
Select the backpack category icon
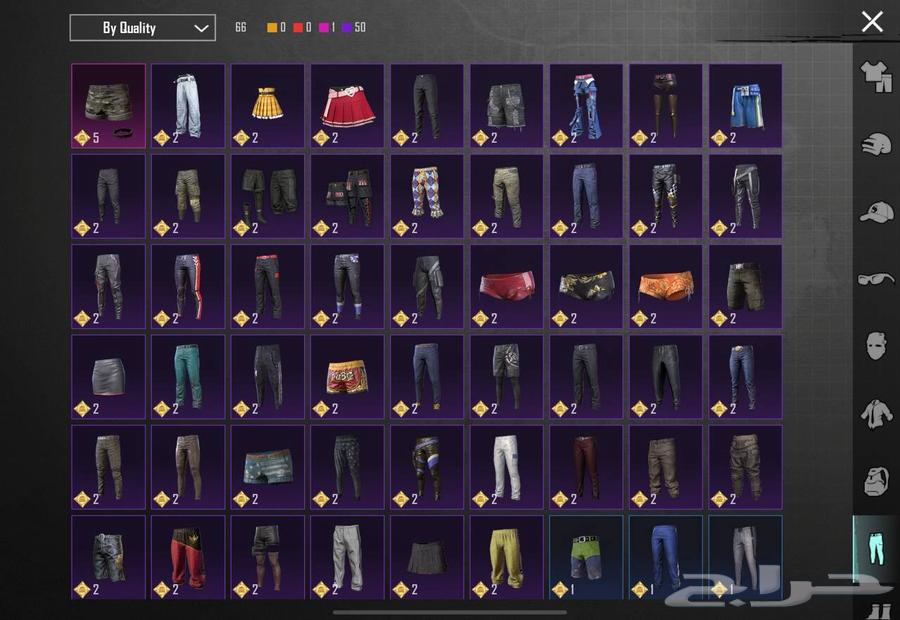point(876,480)
